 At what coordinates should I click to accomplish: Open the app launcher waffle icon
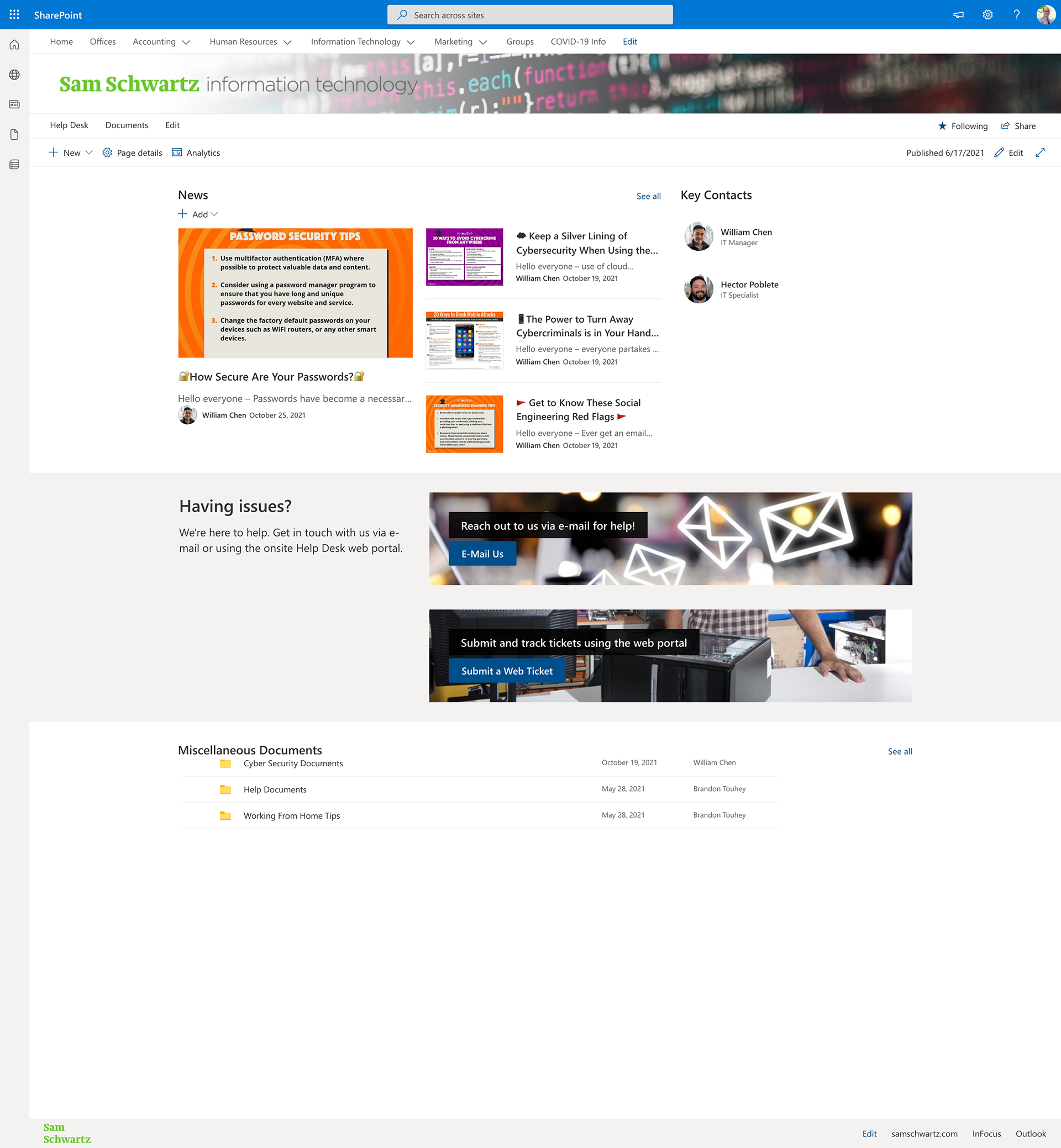[x=14, y=14]
